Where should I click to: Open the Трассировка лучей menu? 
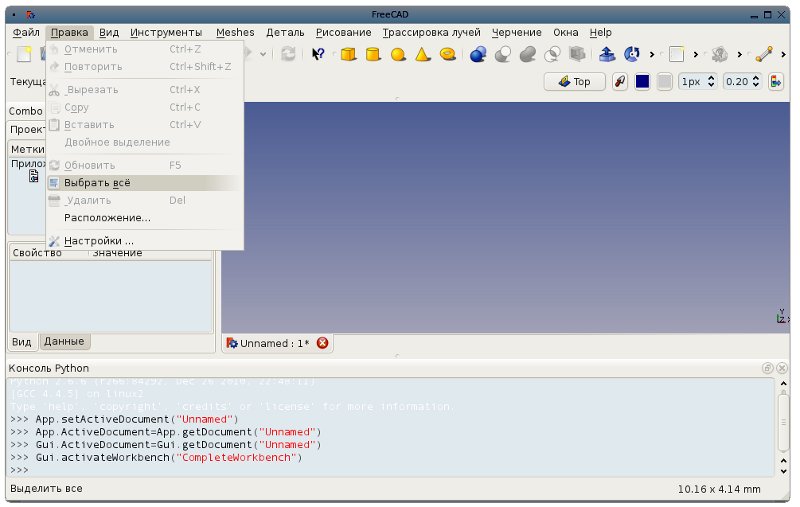coord(432,32)
